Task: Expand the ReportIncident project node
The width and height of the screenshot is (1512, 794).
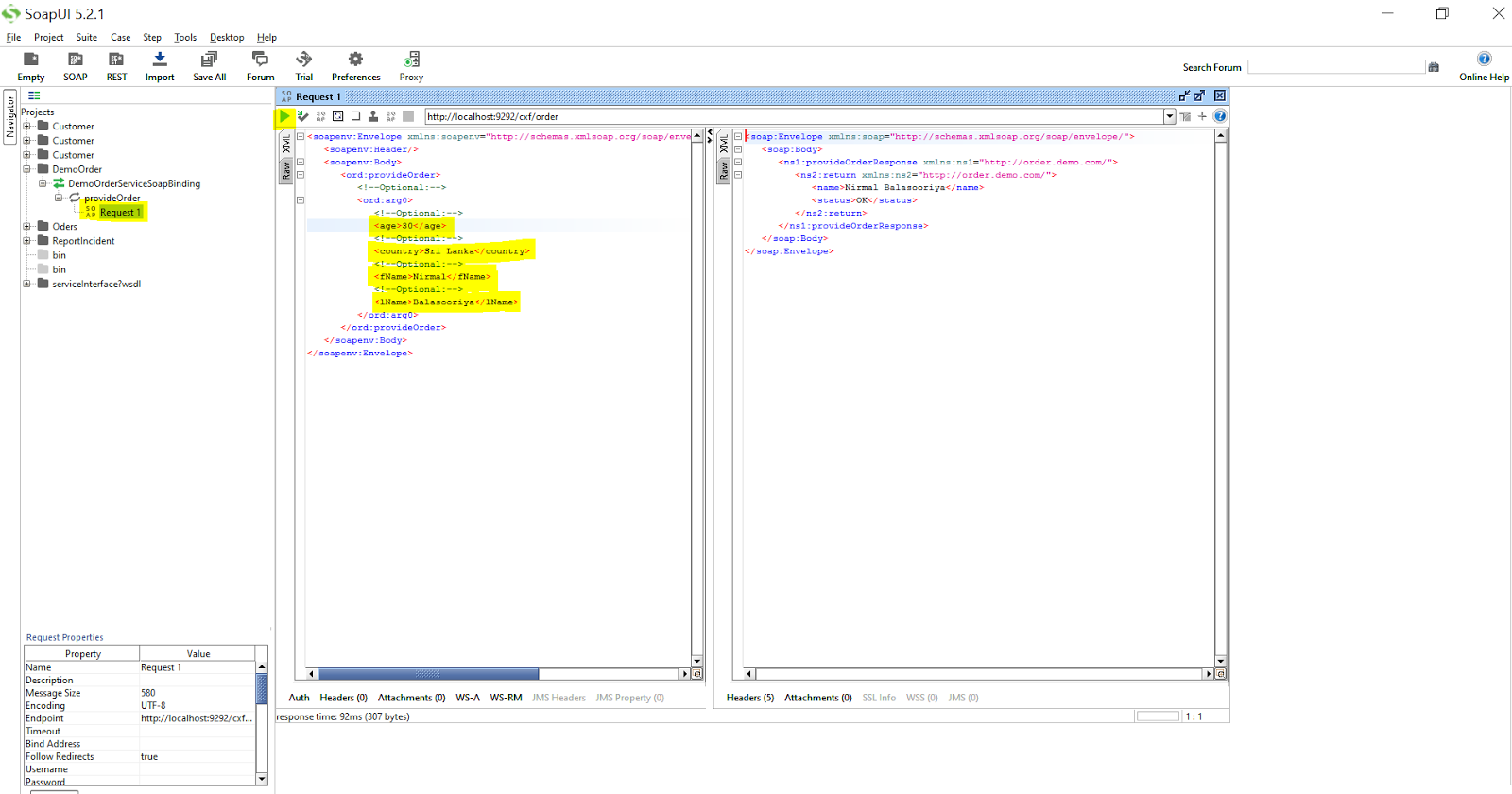Action: (x=27, y=240)
